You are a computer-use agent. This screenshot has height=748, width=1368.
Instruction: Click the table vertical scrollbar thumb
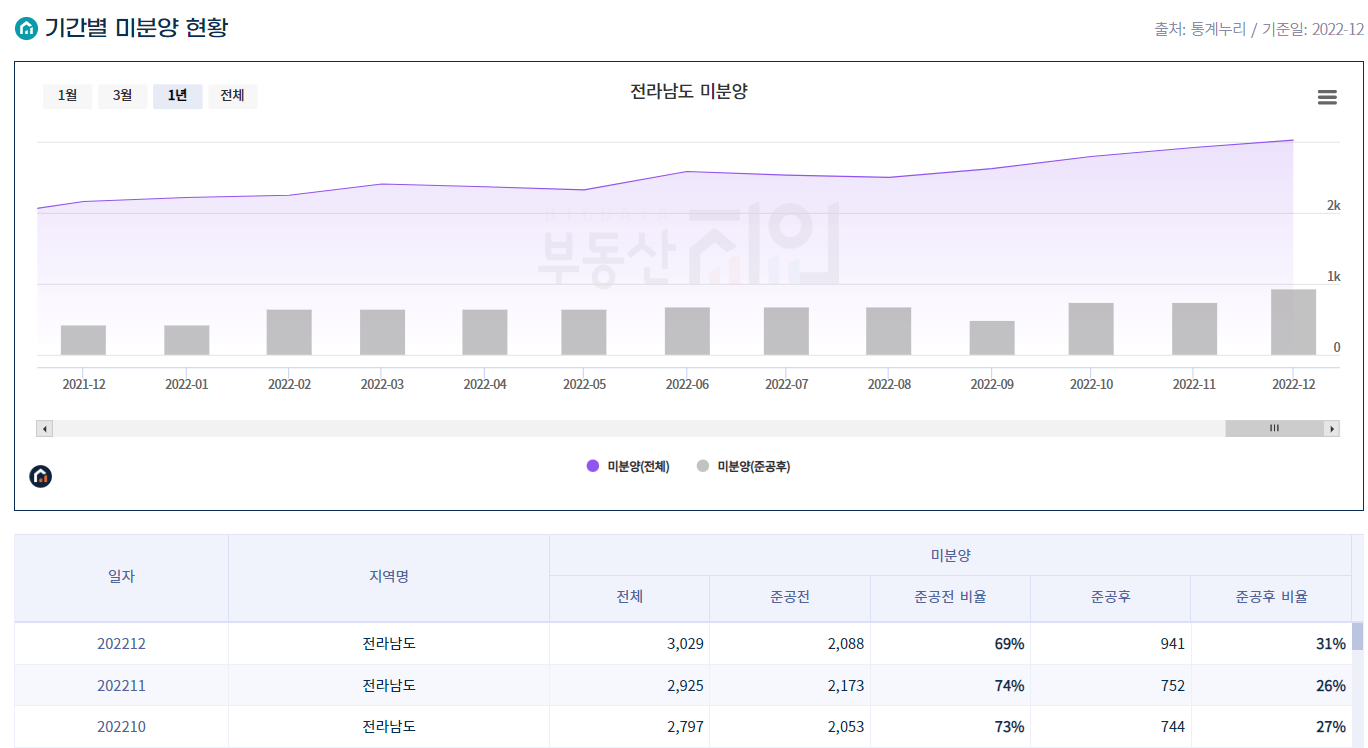click(1357, 636)
